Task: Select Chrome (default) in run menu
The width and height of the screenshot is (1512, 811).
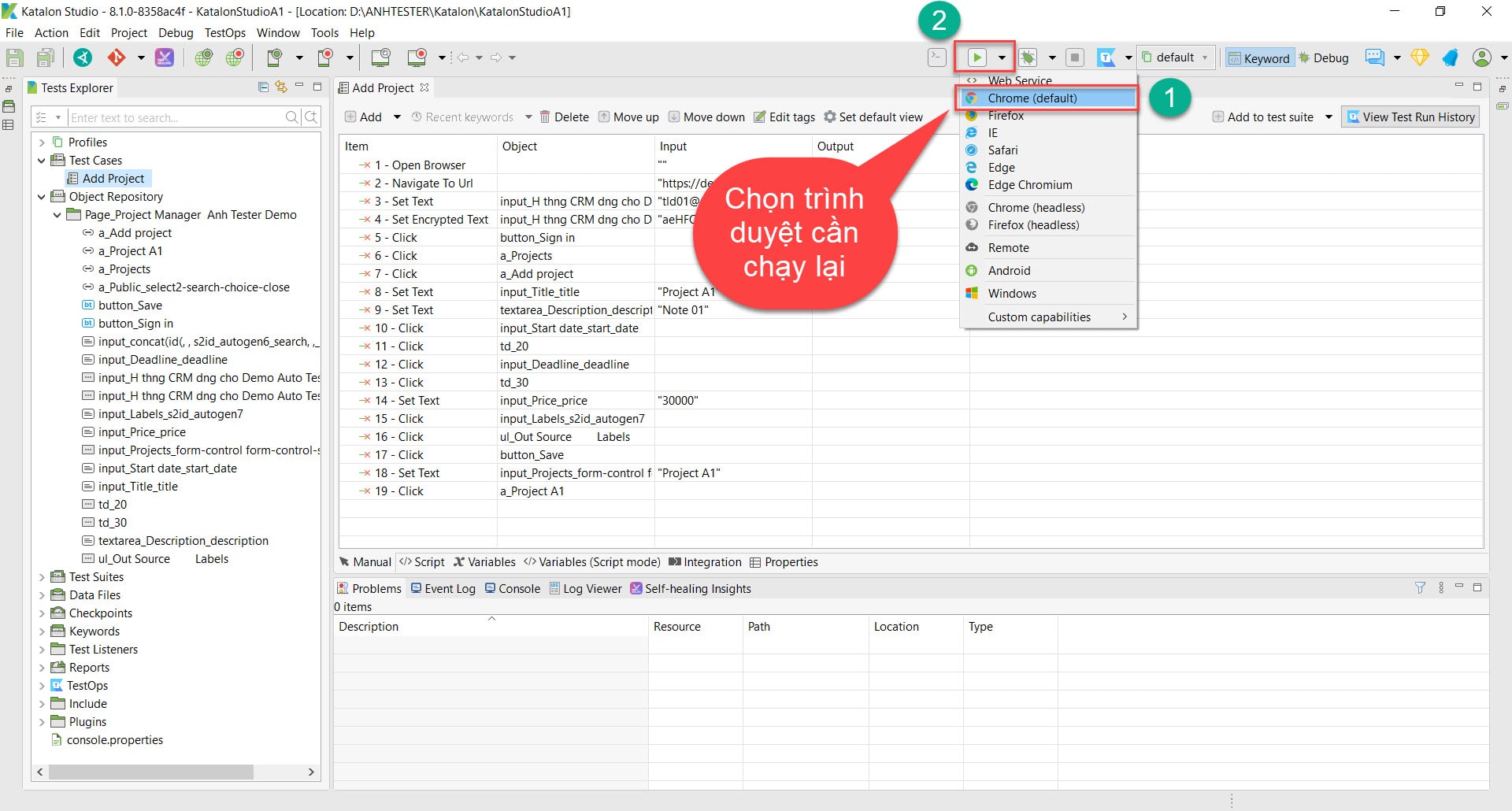Action: coord(1049,98)
